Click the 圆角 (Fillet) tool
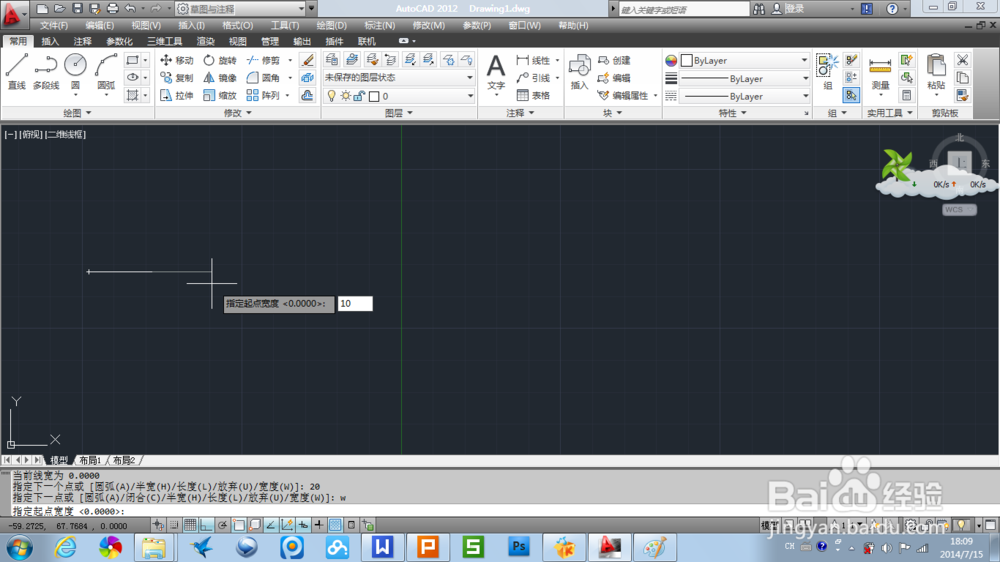This screenshot has width=1000, height=562. pyautogui.click(x=263, y=78)
